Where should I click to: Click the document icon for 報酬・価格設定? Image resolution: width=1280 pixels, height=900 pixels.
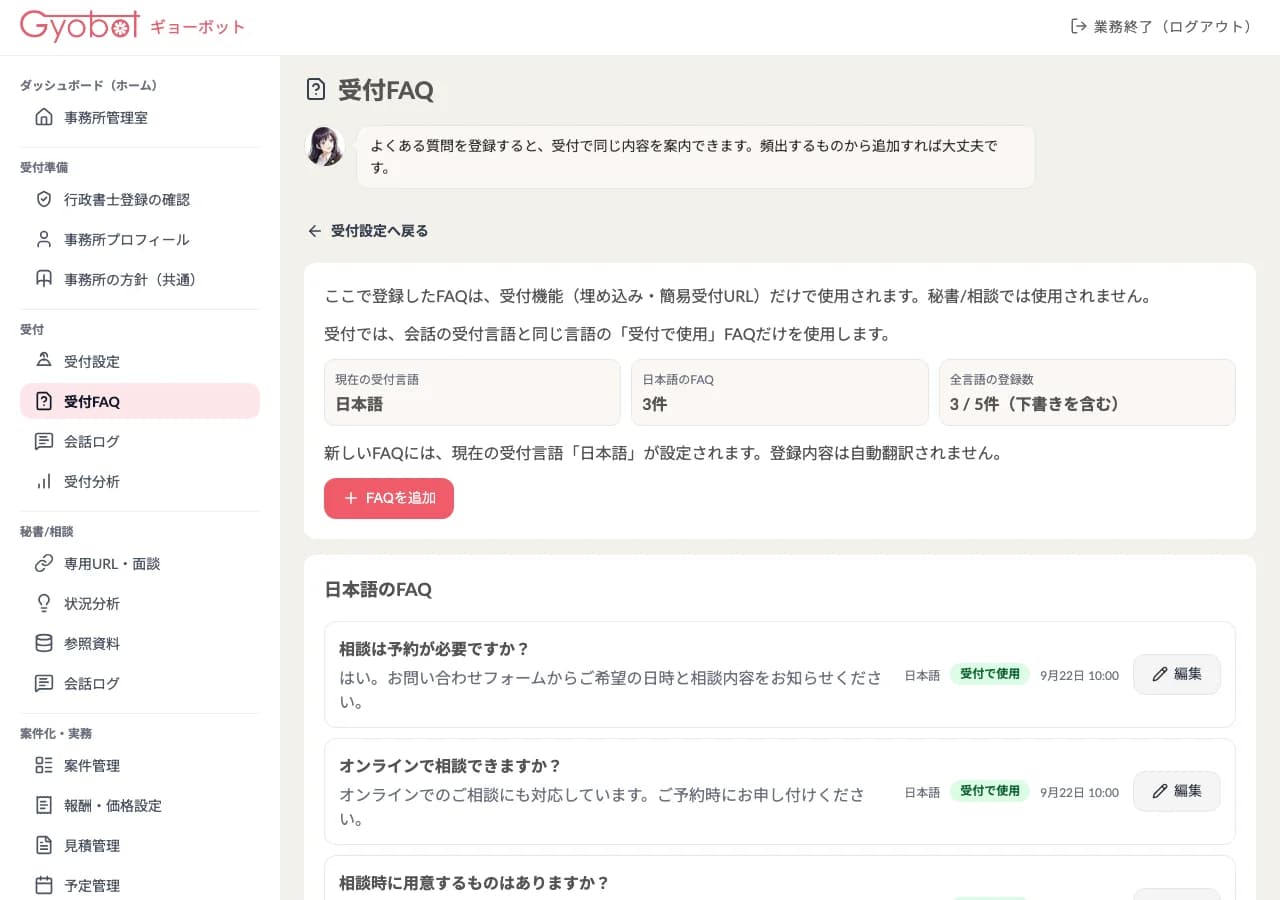point(44,805)
